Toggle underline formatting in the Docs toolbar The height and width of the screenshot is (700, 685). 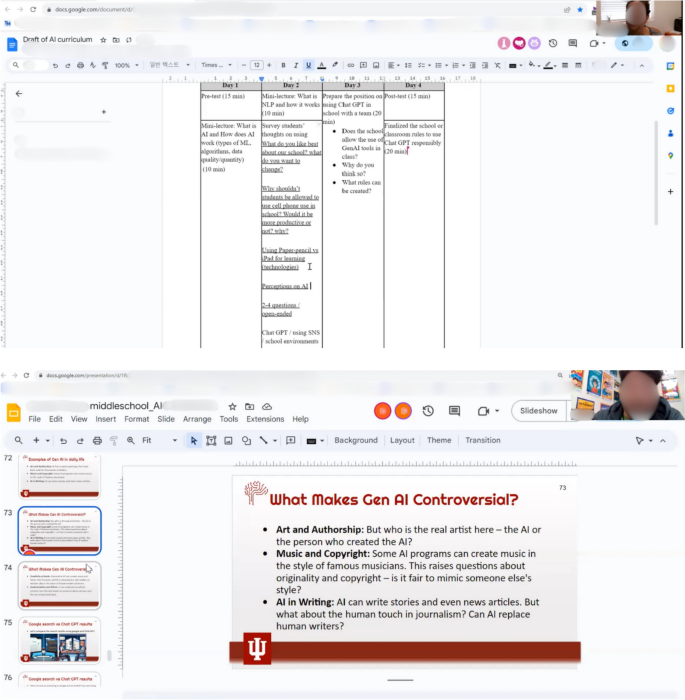click(x=308, y=65)
